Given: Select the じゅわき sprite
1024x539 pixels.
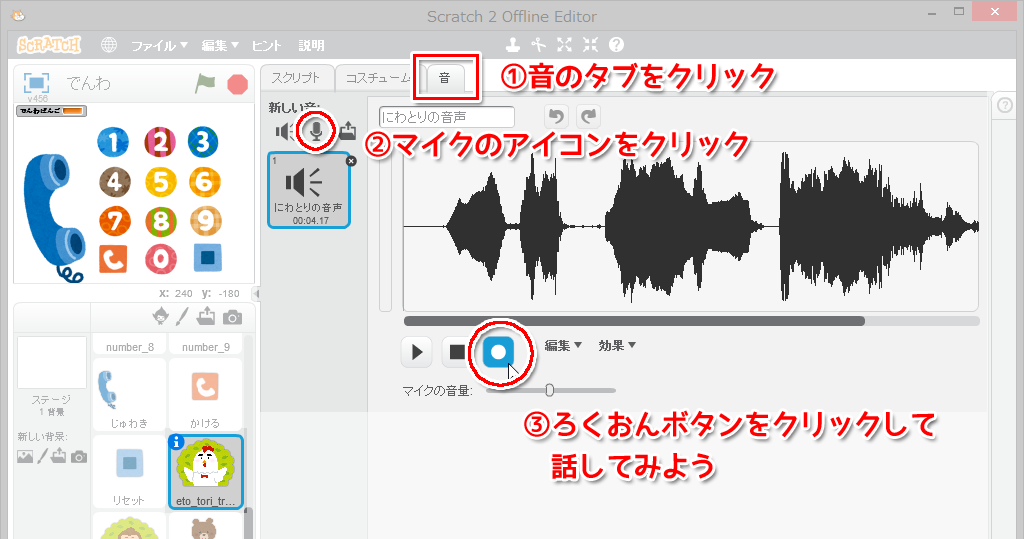Looking at the screenshot, I should tap(129, 395).
